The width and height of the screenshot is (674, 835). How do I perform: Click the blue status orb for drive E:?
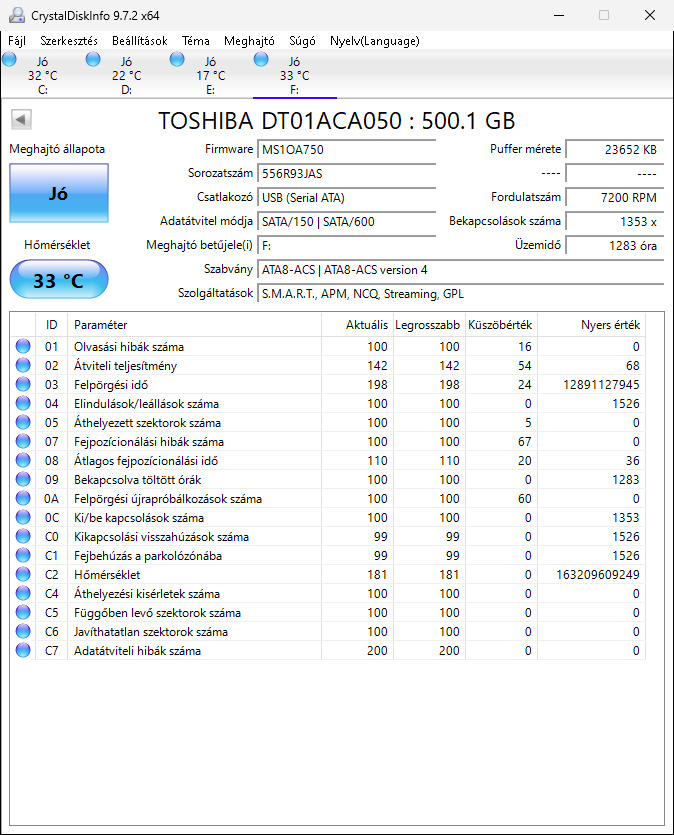(177, 59)
